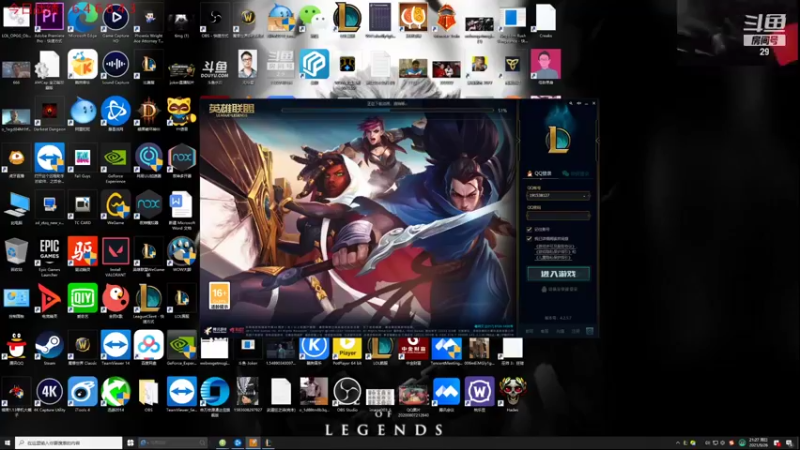
Task: Open the Darkest Dungeon shortcut
Action: coord(49,111)
